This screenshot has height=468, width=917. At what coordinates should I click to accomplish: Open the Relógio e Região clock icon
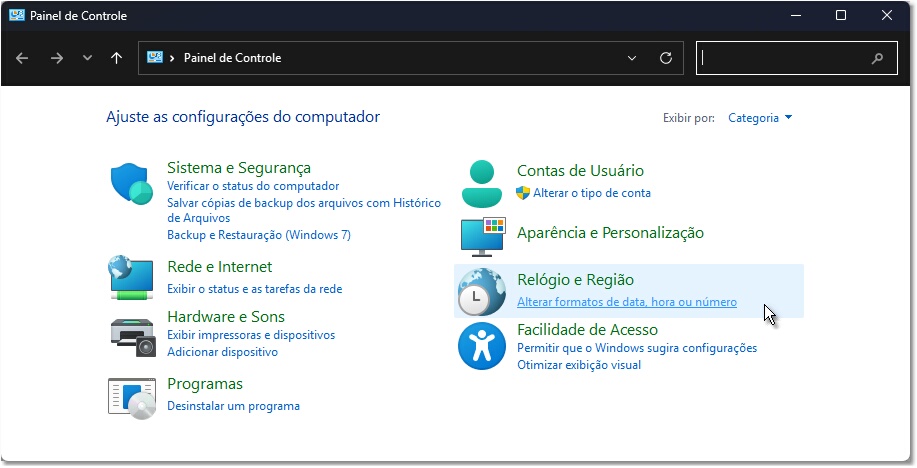click(482, 292)
